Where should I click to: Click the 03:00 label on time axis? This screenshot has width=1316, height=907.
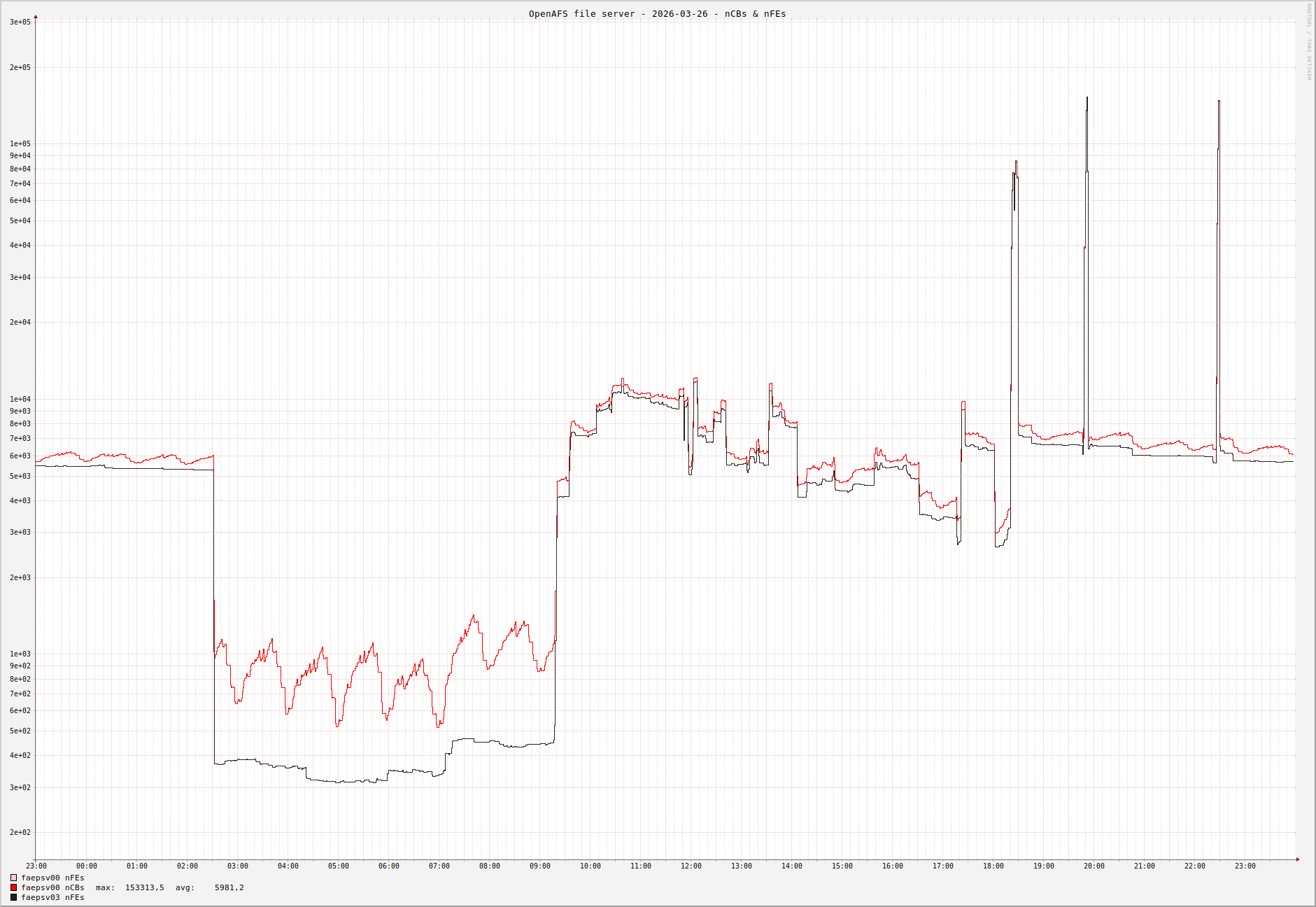click(237, 866)
